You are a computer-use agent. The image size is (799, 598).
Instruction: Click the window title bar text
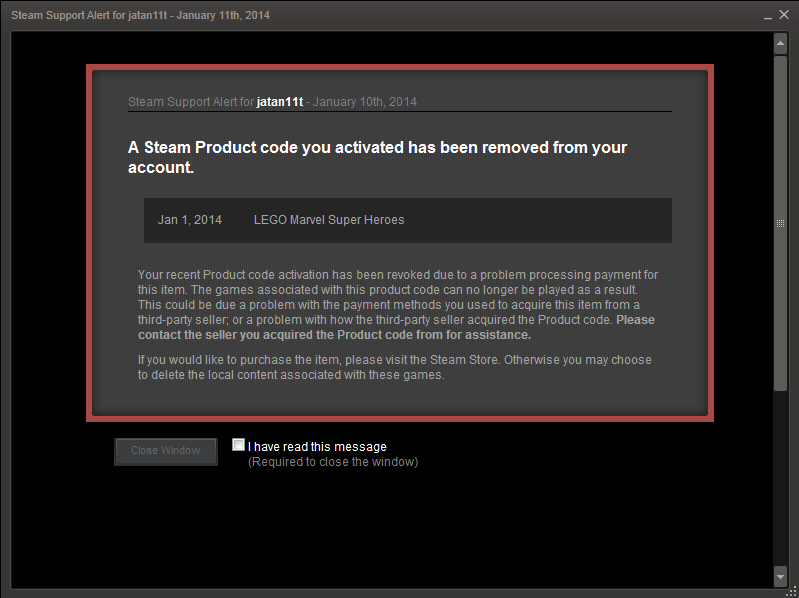click(x=141, y=15)
